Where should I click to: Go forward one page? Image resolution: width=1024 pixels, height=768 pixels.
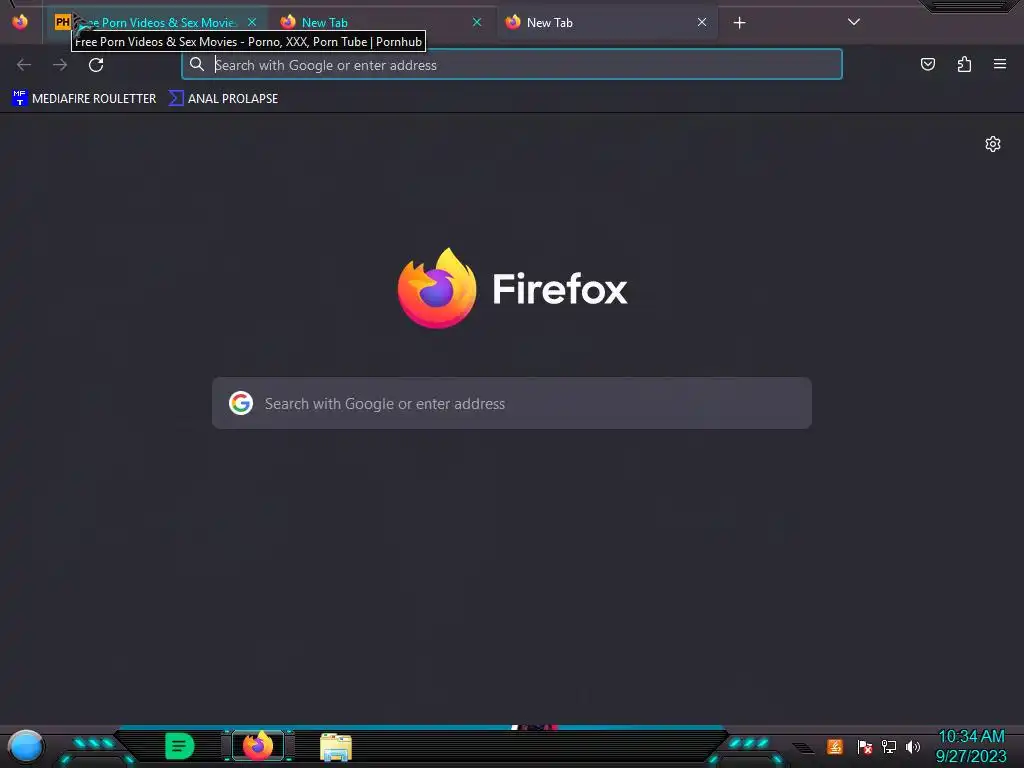60,65
